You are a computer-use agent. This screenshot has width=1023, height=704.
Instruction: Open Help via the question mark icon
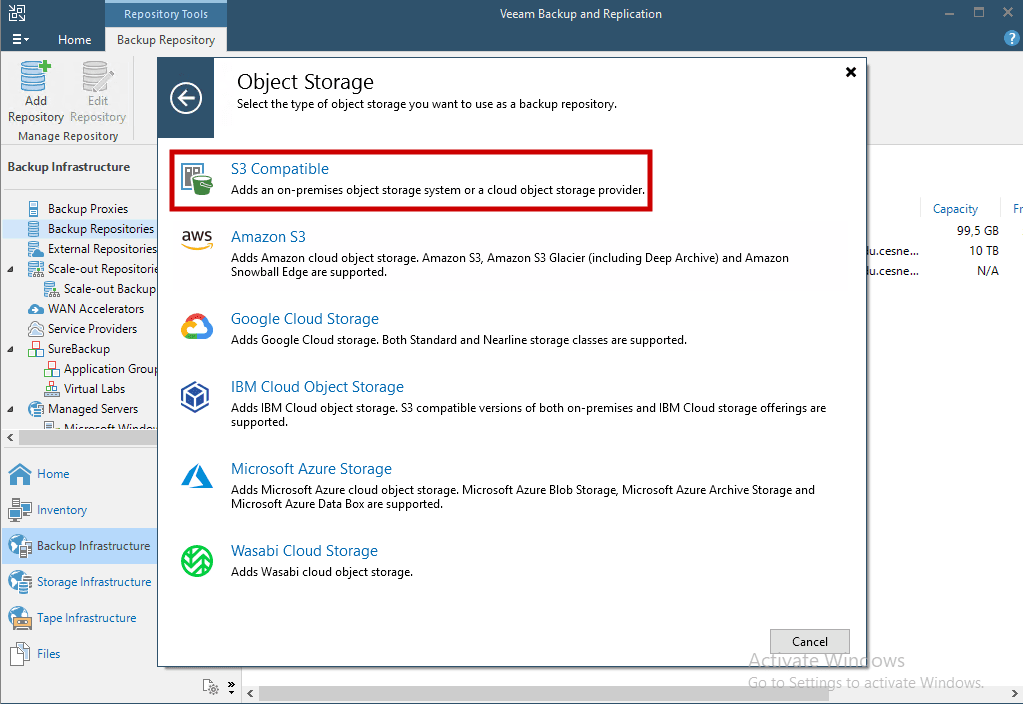(1011, 37)
